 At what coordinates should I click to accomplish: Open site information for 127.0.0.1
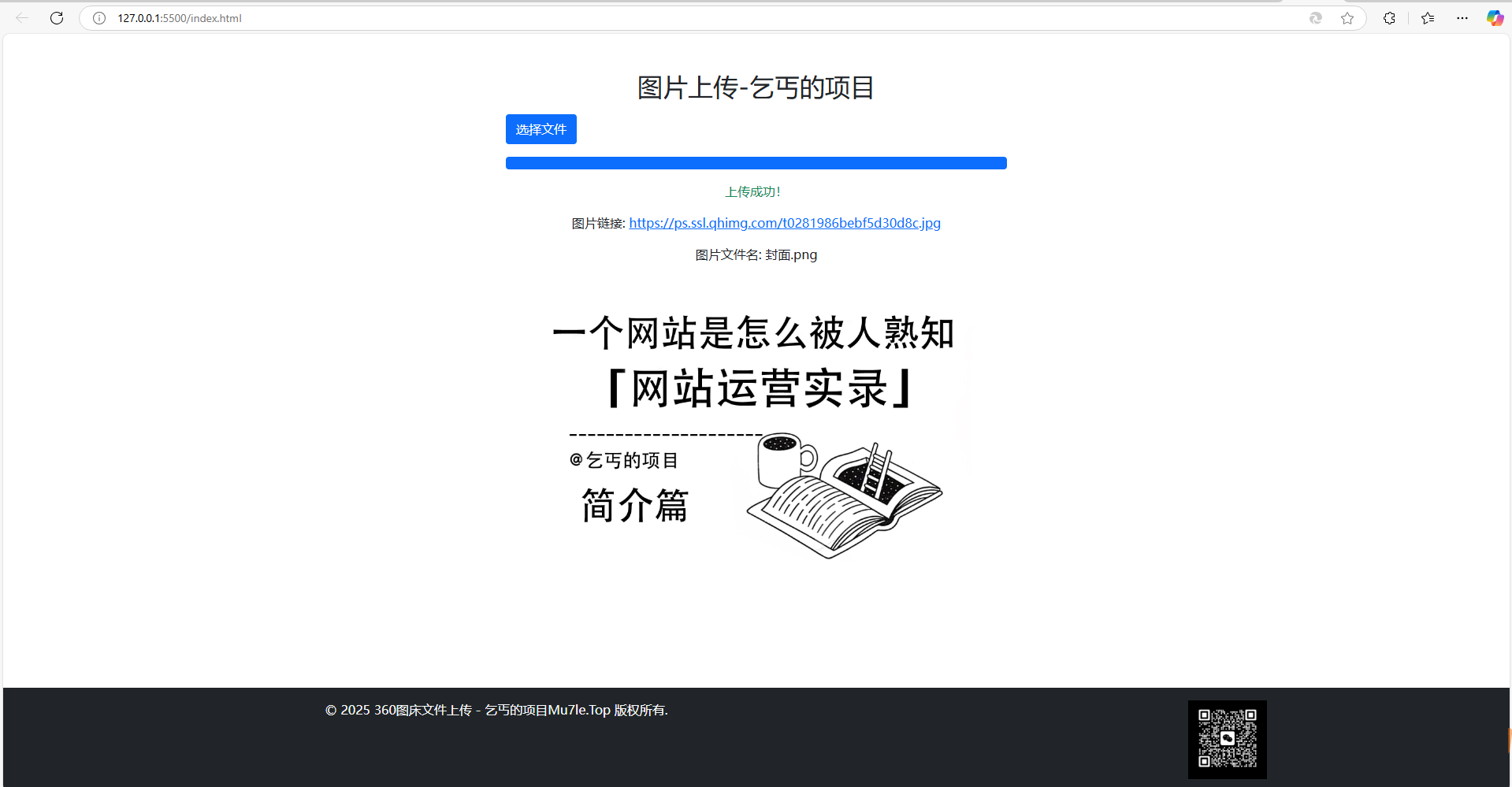point(98,17)
